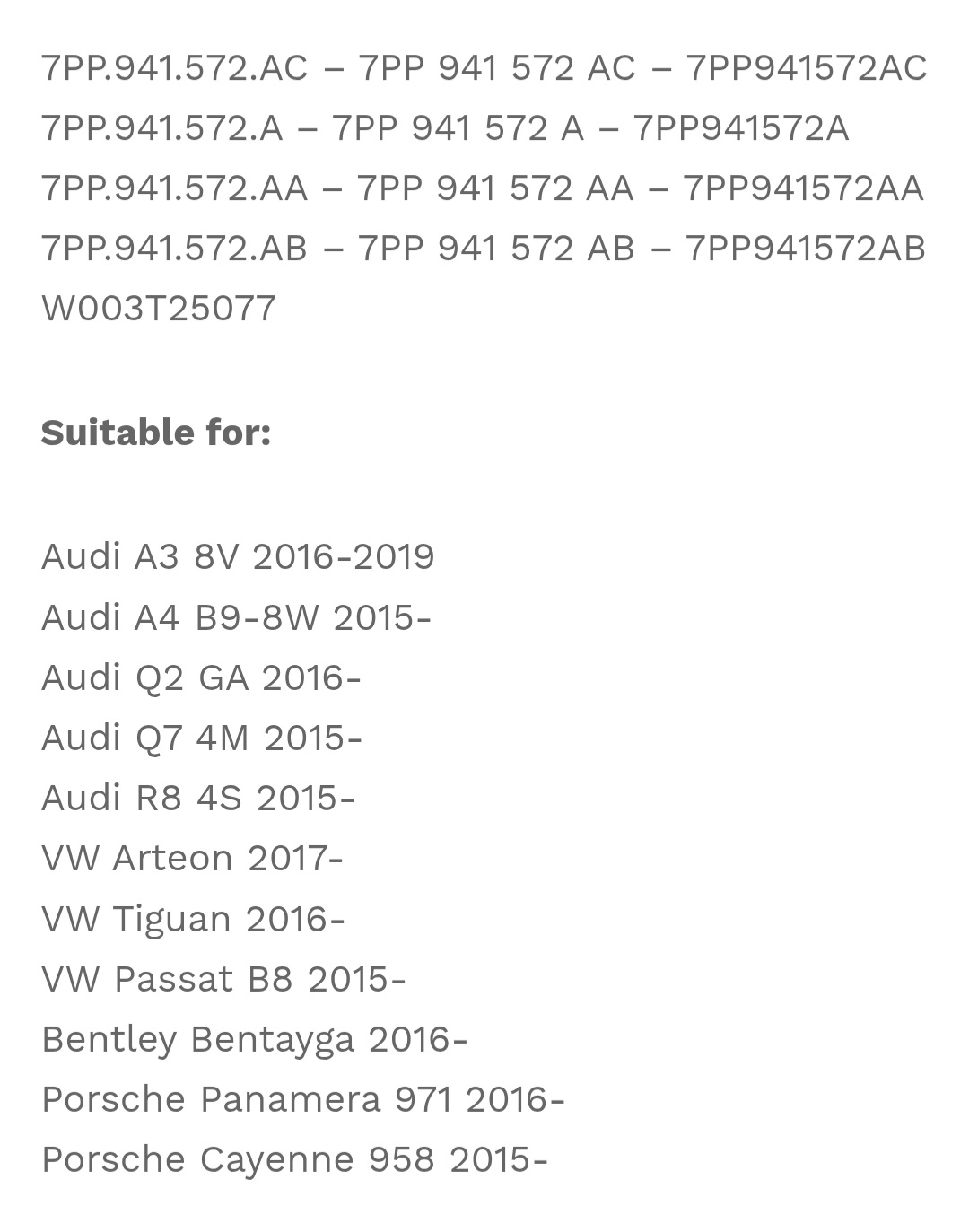Click the Audi A3 8V 2016-2019 entry
Screen dimensions: 969x1232
[238, 556]
